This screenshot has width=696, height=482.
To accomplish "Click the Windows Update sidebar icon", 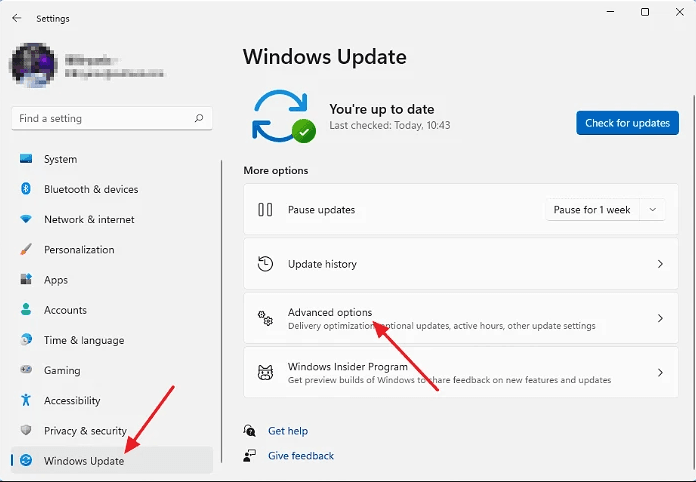I will pyautogui.click(x=26, y=460).
